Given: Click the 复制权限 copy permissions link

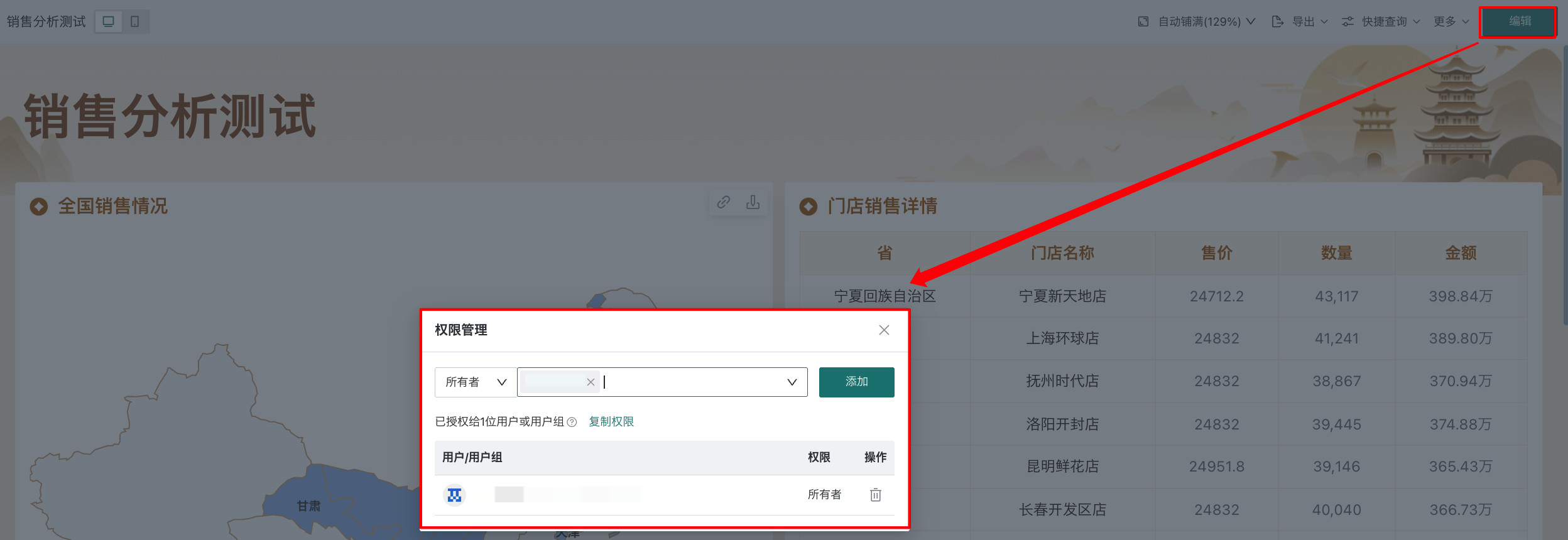Looking at the screenshot, I should [x=611, y=421].
